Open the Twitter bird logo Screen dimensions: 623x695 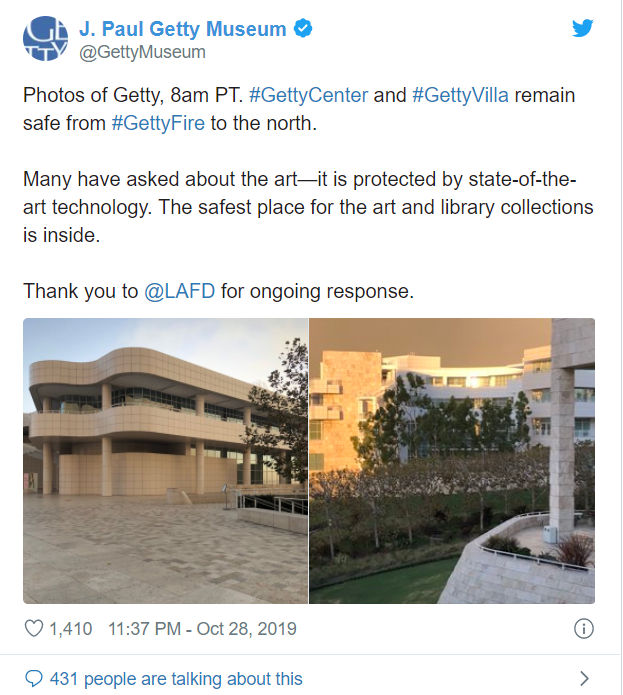(582, 28)
